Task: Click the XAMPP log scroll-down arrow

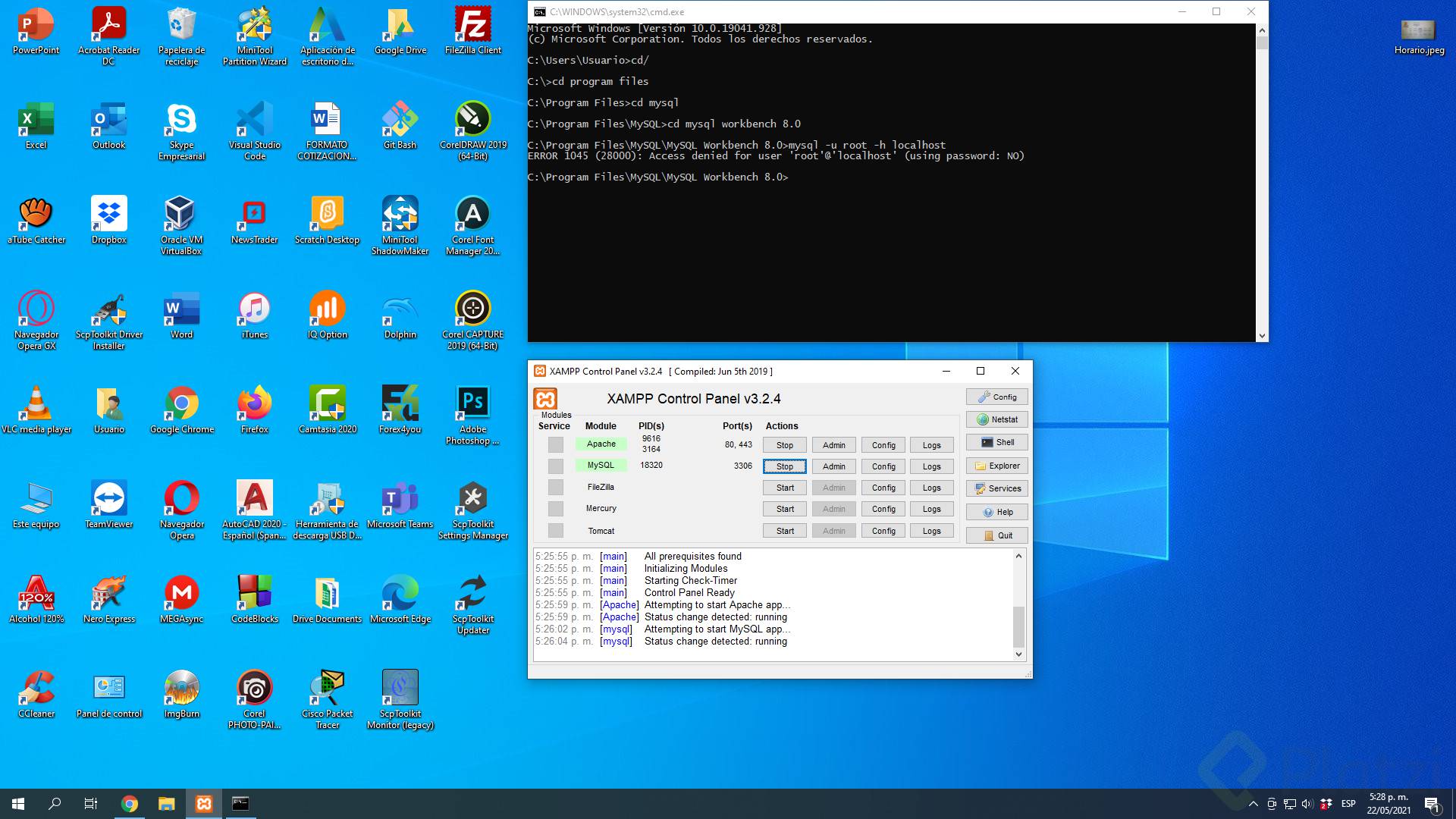Action: click(x=1018, y=654)
